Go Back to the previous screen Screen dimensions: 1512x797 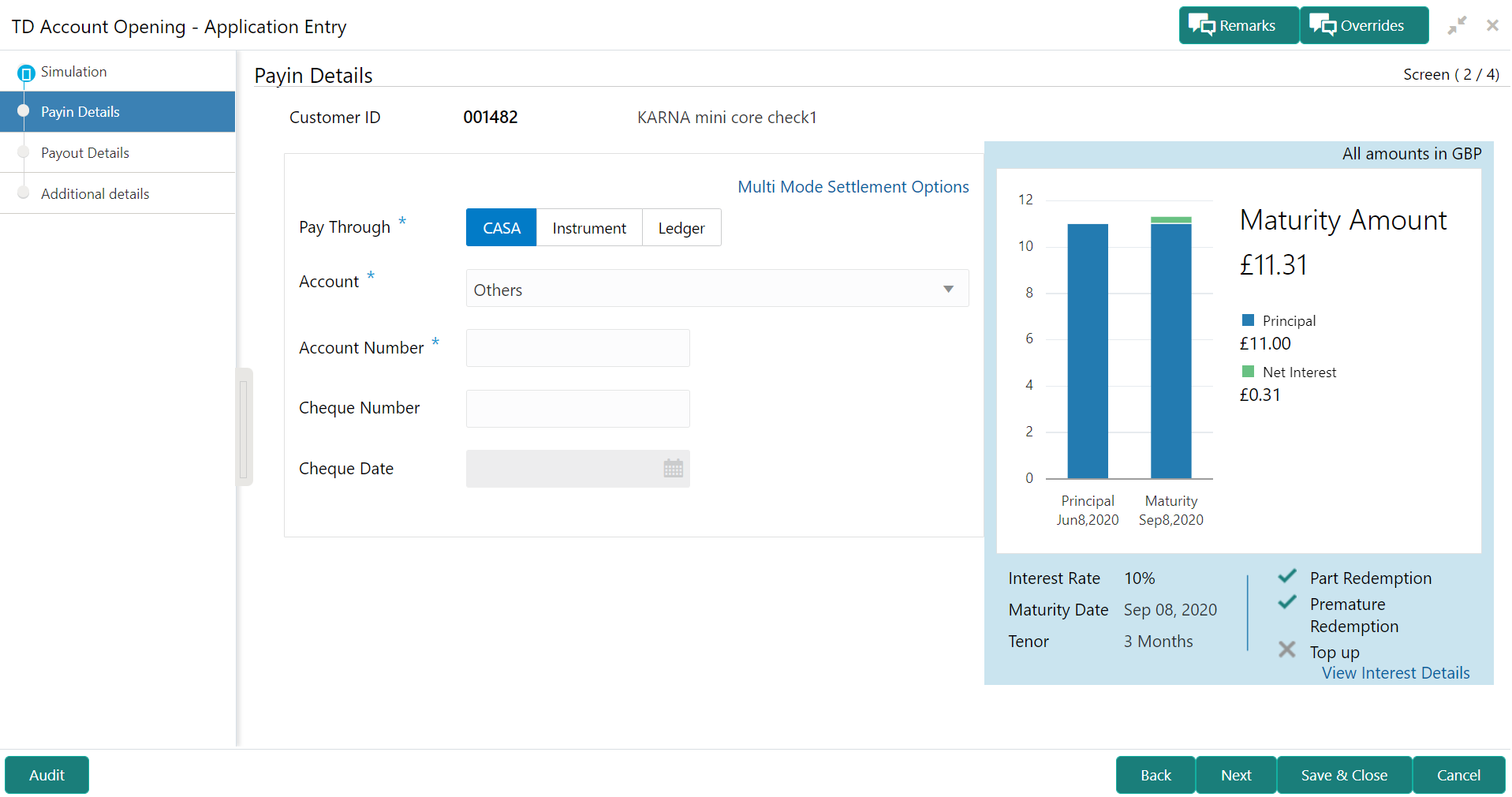(1155, 775)
